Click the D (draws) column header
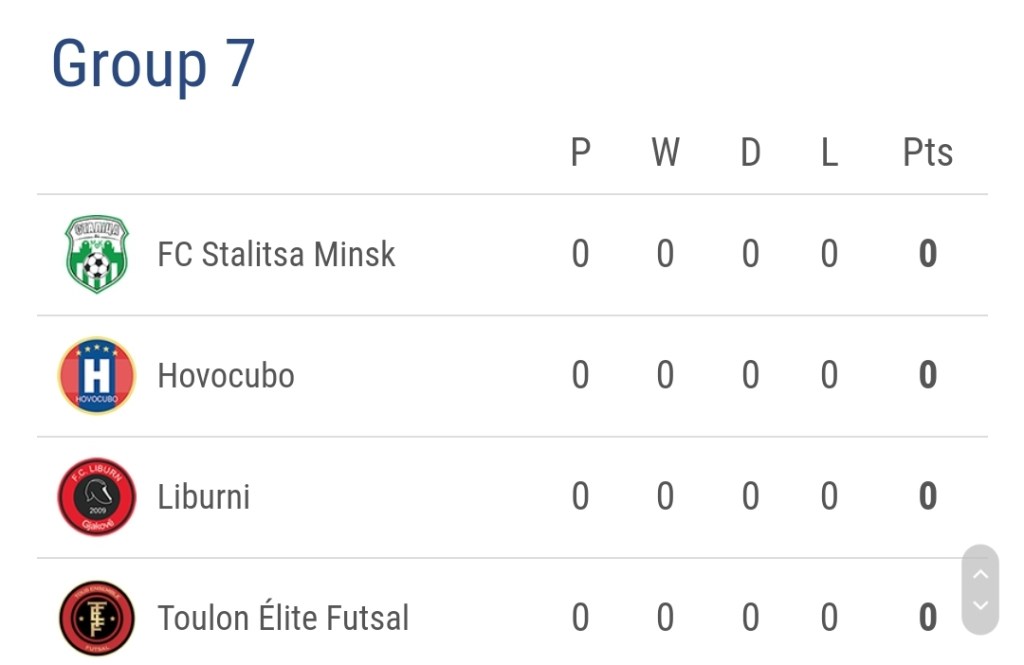This screenshot has width=1024, height=665. pos(750,153)
